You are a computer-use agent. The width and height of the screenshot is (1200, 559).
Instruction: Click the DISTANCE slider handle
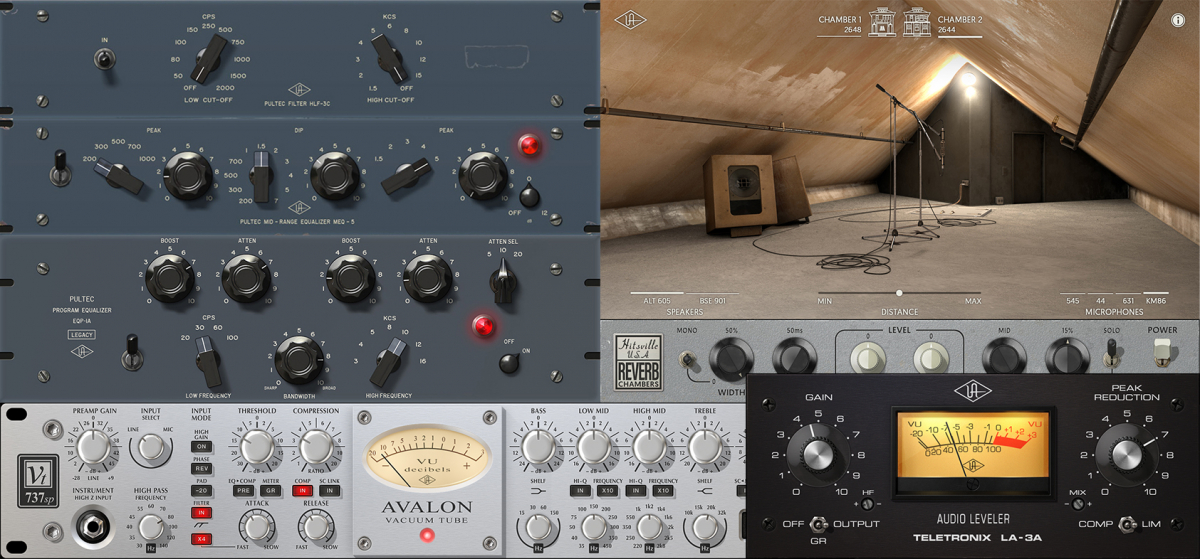(899, 293)
